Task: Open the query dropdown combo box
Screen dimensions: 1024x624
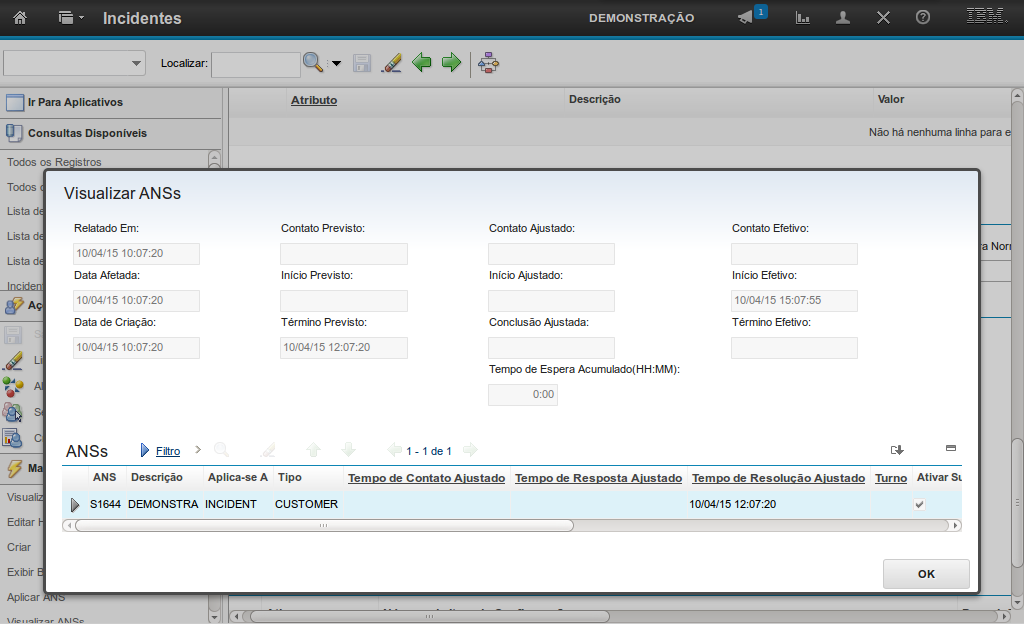Action: (x=75, y=63)
